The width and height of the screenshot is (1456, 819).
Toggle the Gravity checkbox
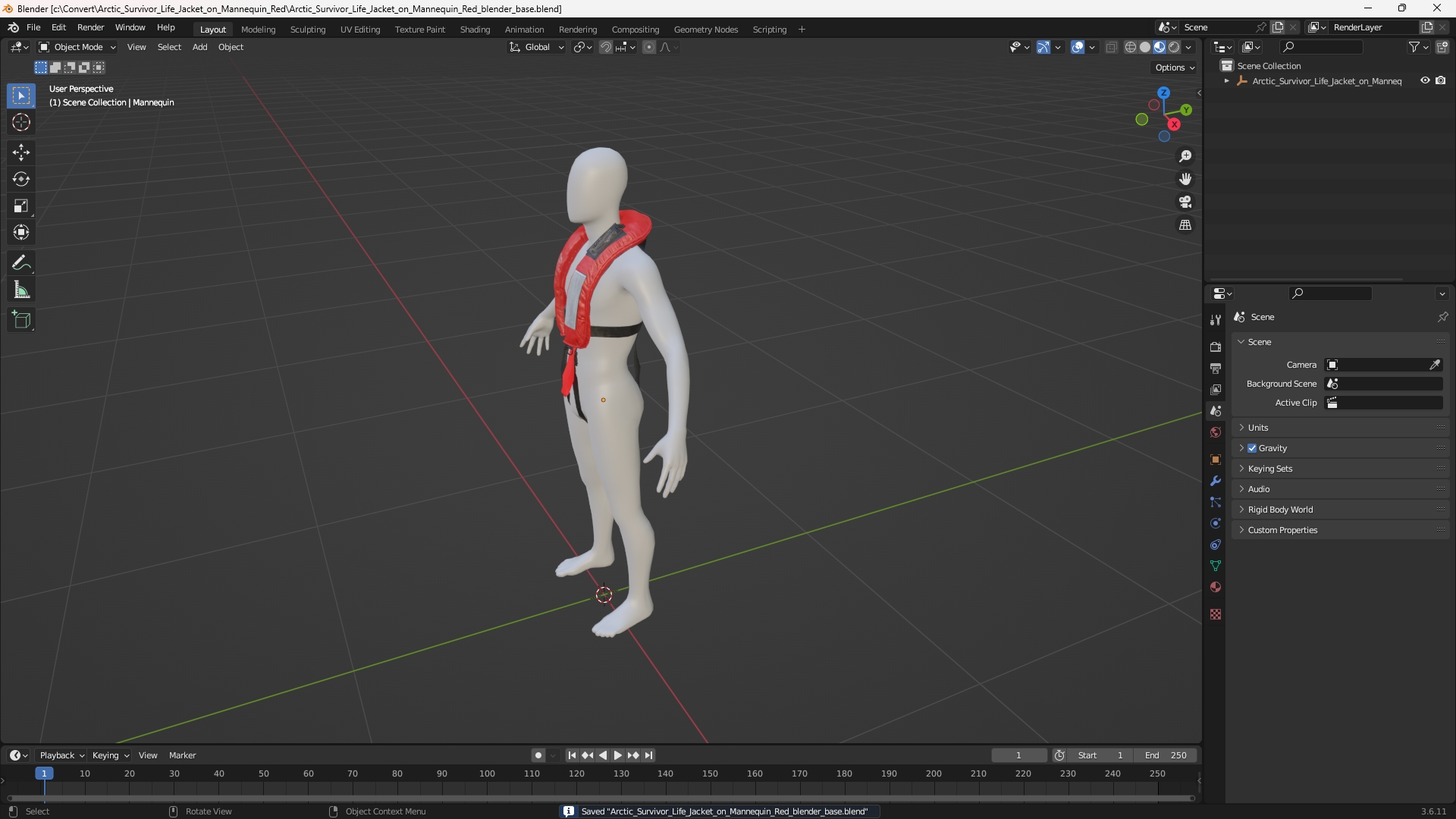click(x=1252, y=448)
